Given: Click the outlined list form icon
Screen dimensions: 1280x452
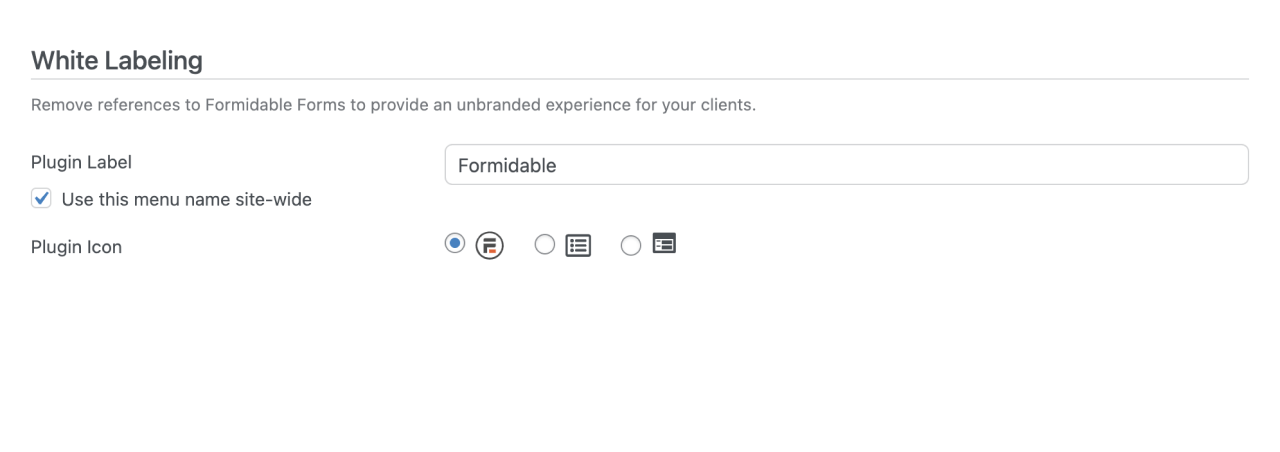Looking at the screenshot, I should pos(578,245).
